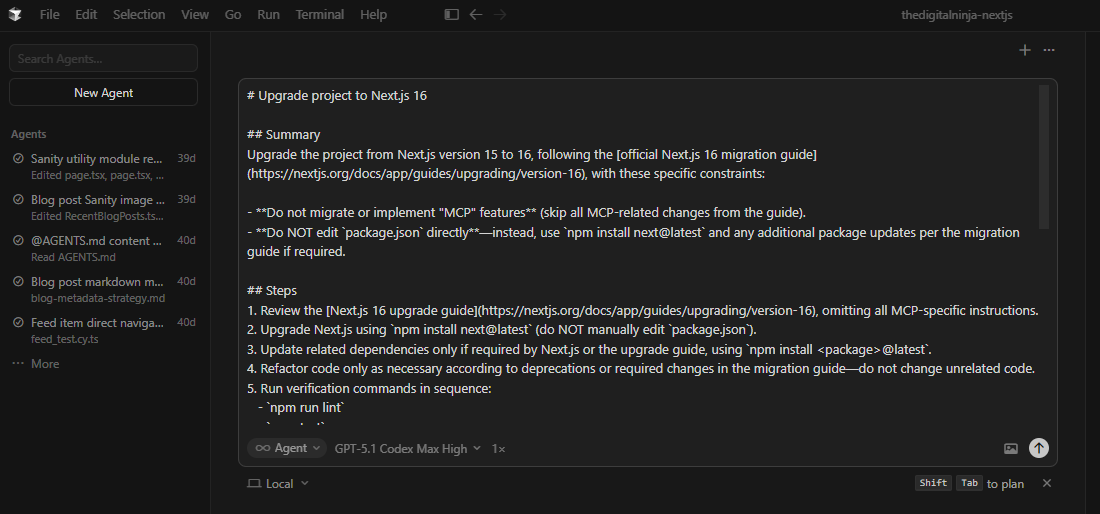1100x514 pixels.
Task: Click checkmark icon beside Sanity utility module
Action: click(18, 158)
